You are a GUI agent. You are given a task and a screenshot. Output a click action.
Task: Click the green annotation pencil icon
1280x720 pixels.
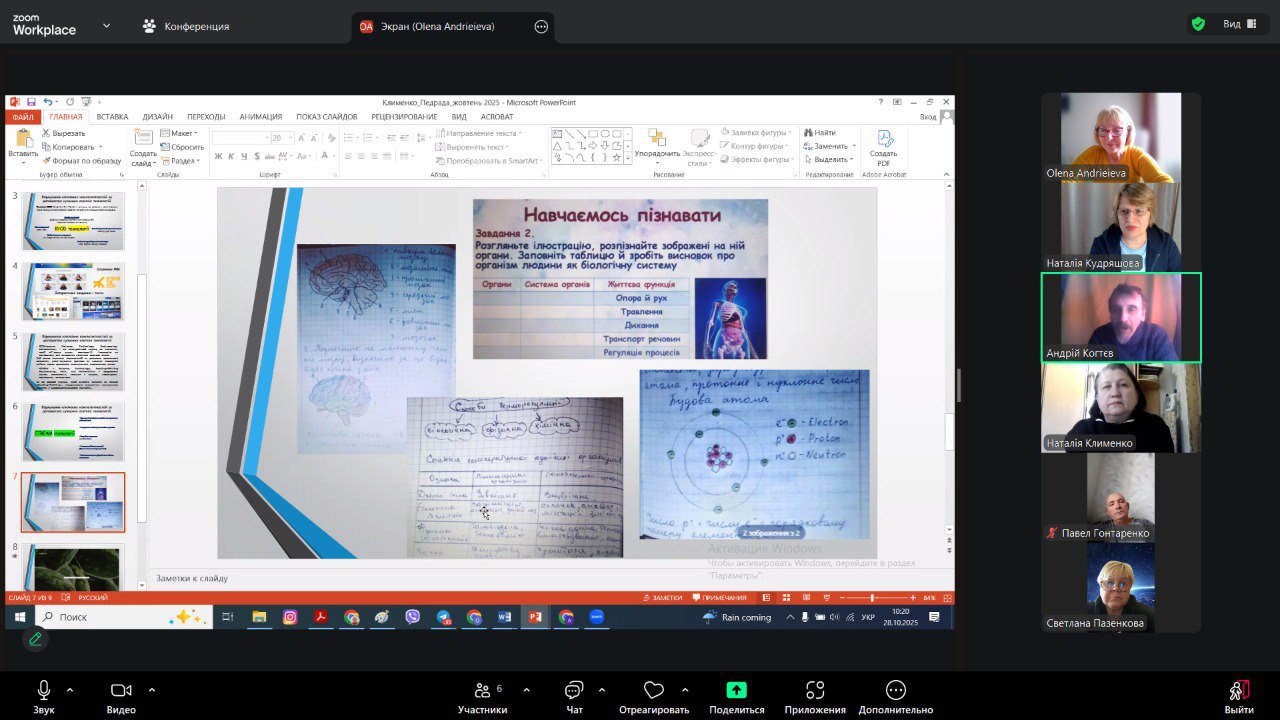(36, 638)
